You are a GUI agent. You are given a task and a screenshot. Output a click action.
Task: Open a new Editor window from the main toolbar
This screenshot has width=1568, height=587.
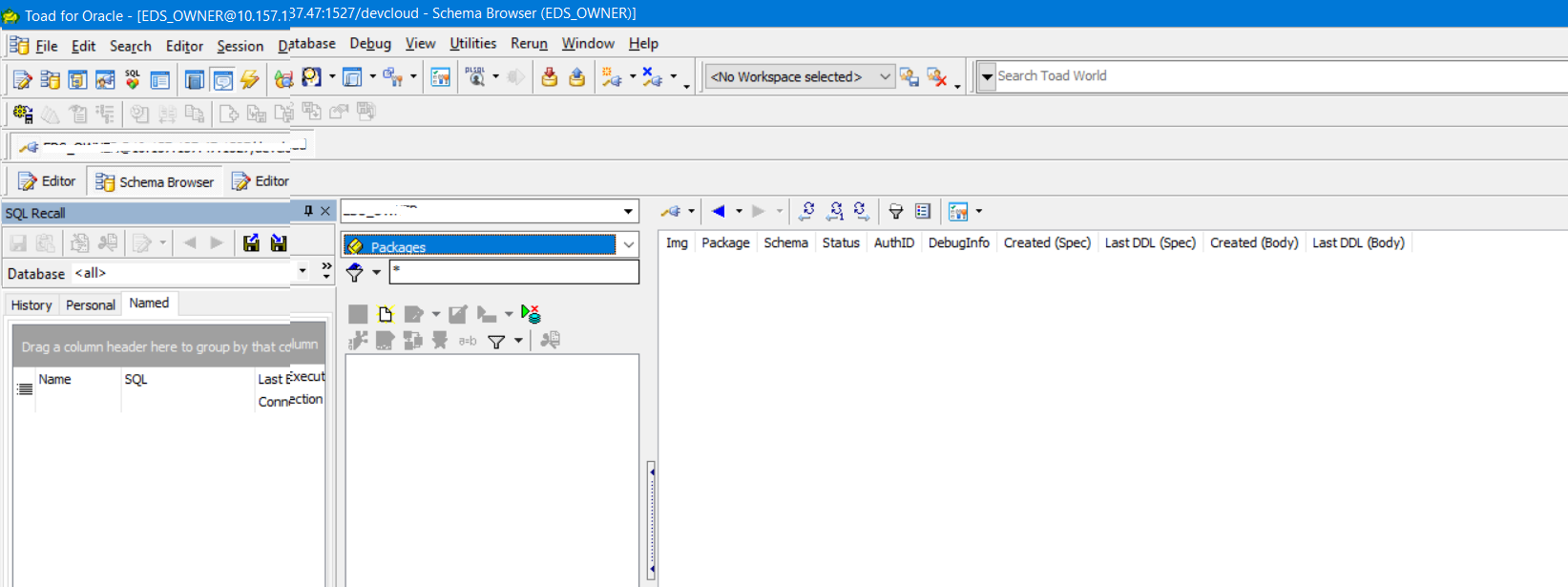click(x=22, y=79)
